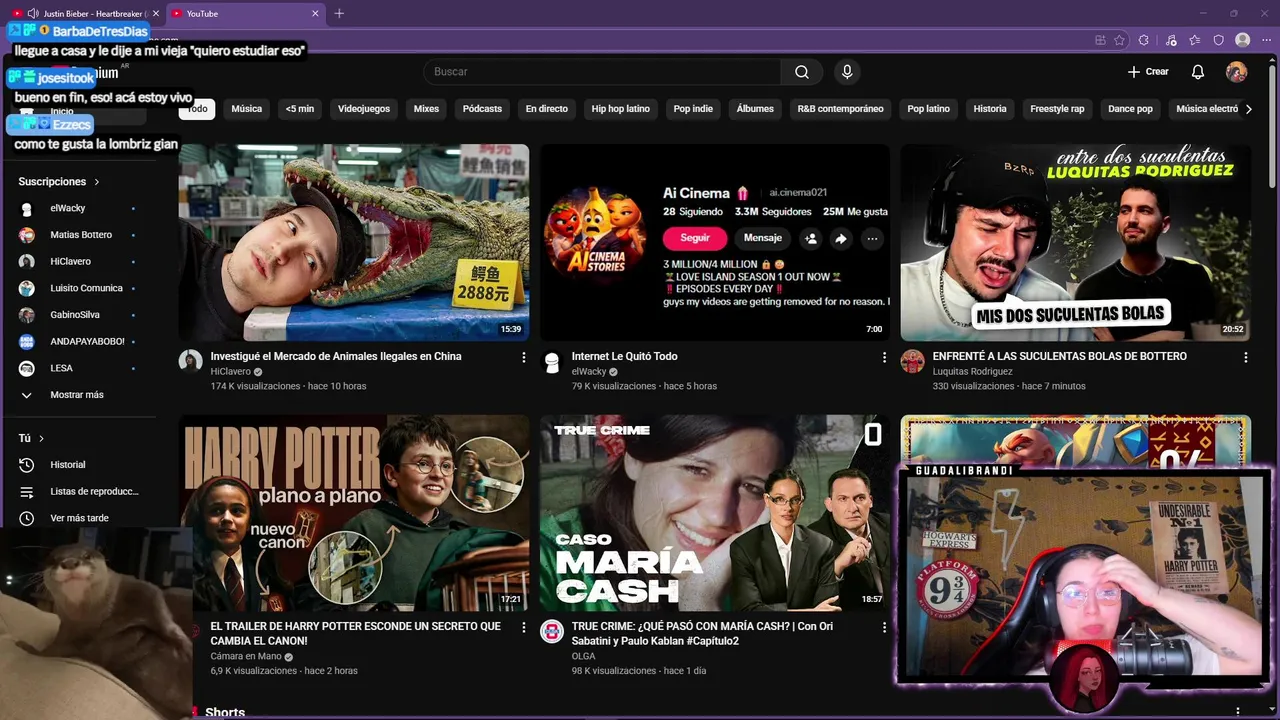Open the favorites list icon
Image resolution: width=1280 pixels, height=720 pixels.
(x=1195, y=40)
